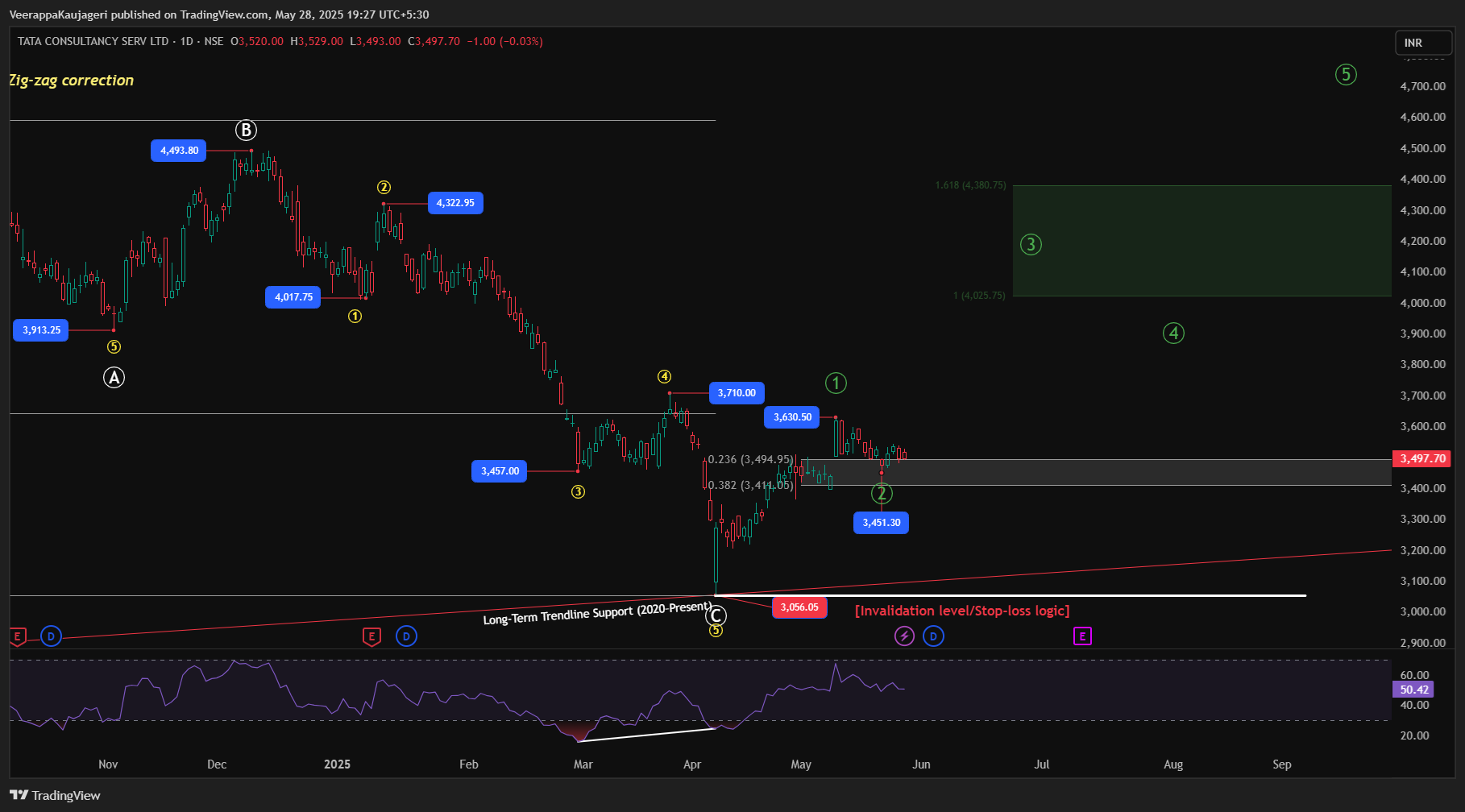The height and width of the screenshot is (812, 1465).
Task: Open the red E earnings marker before 2025
Action: (x=371, y=636)
